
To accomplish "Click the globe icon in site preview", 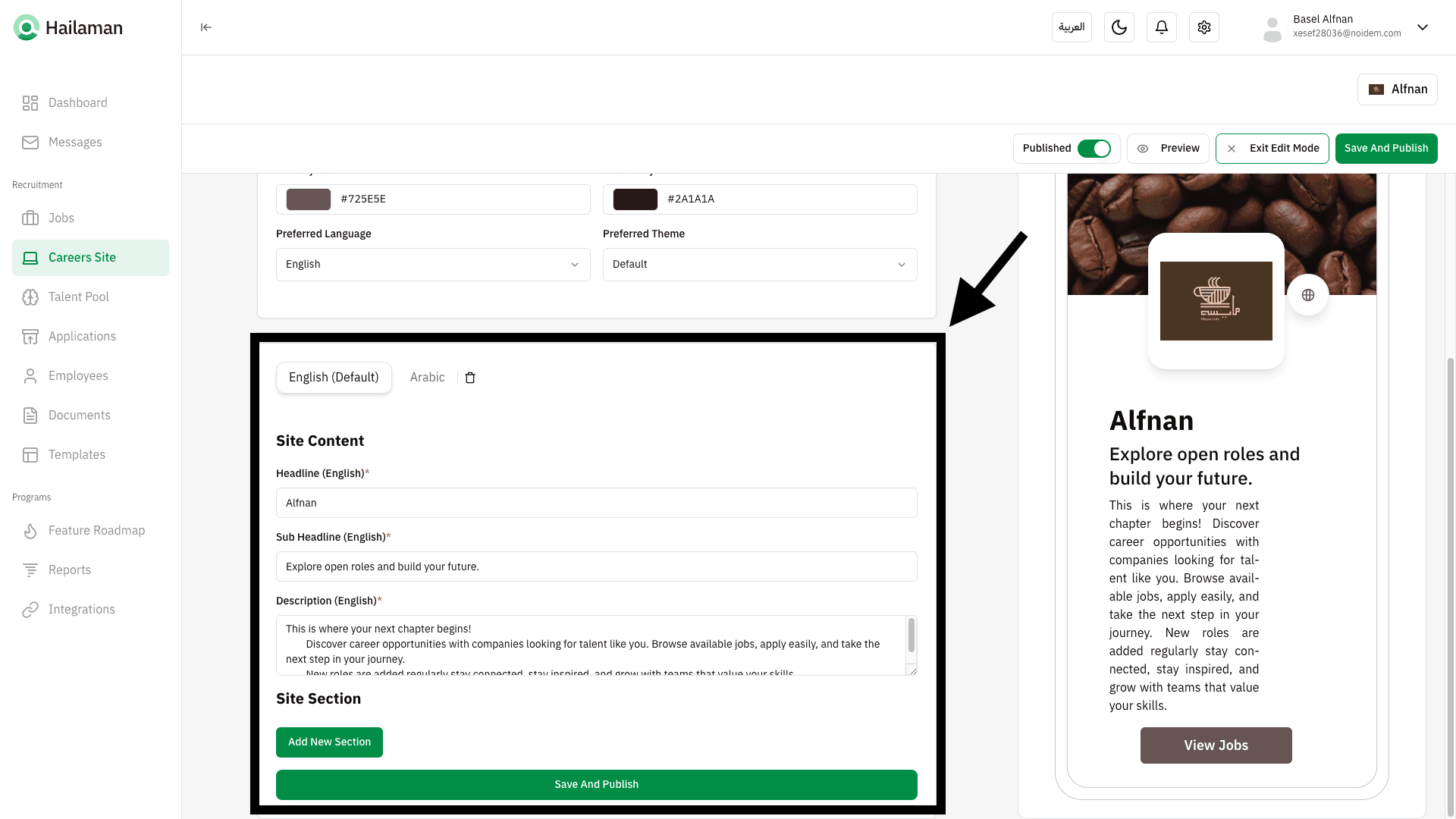I will click(1307, 295).
